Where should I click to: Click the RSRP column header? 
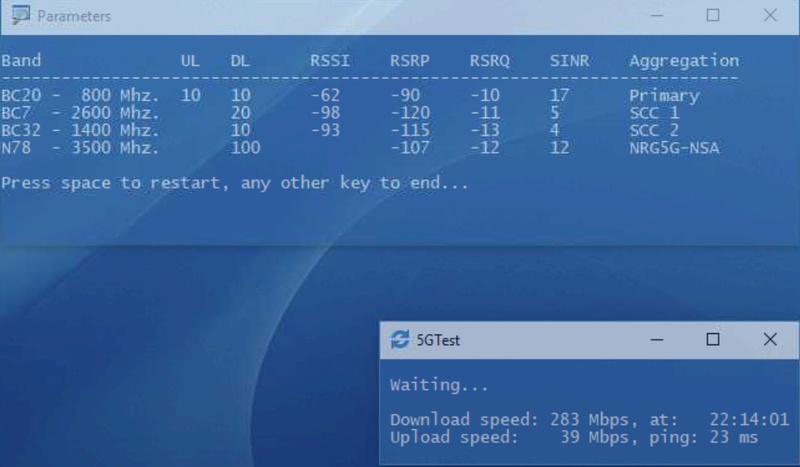point(410,61)
